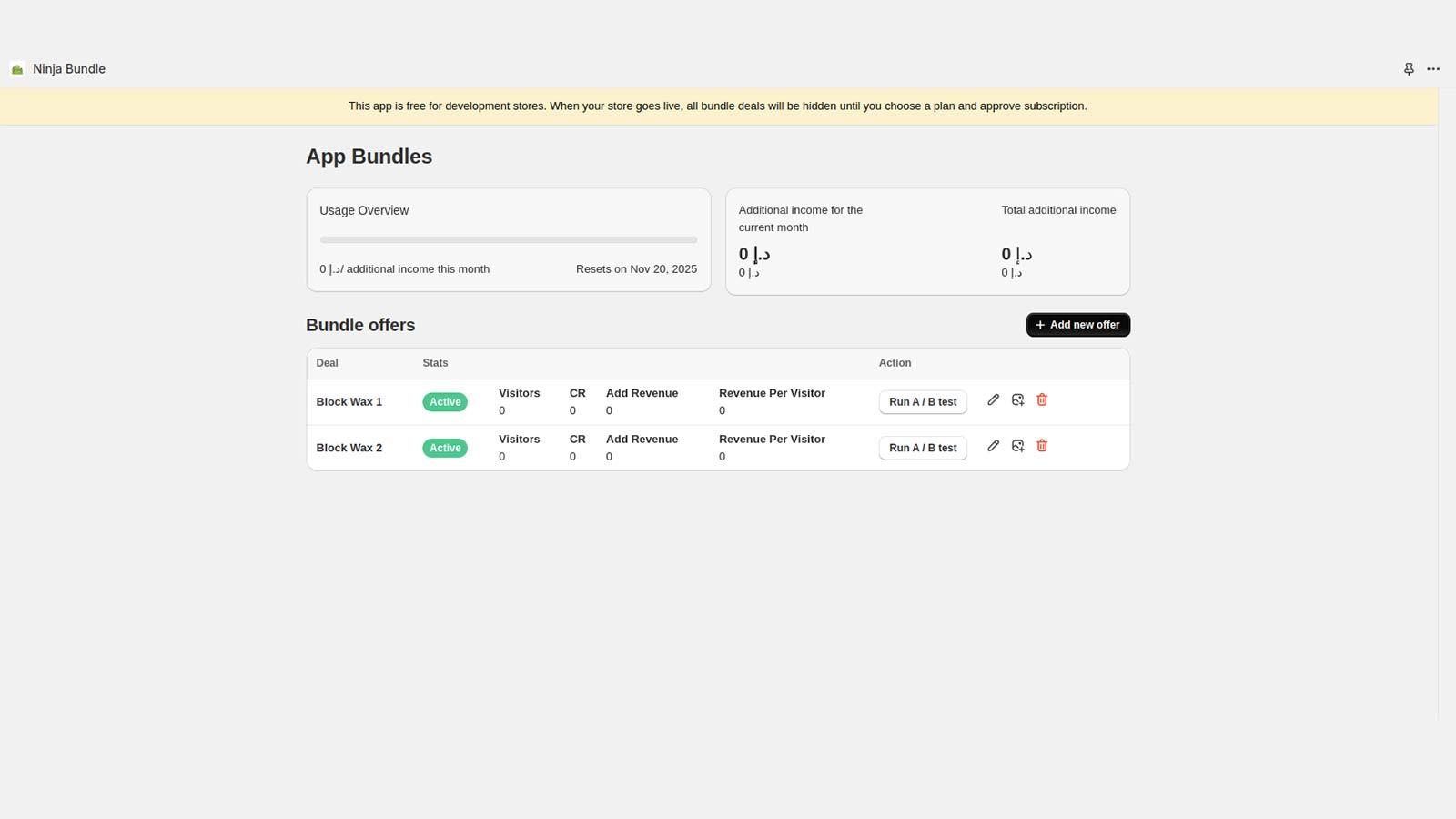
Task: Click the Usage Overview progress bar
Action: pos(508,239)
